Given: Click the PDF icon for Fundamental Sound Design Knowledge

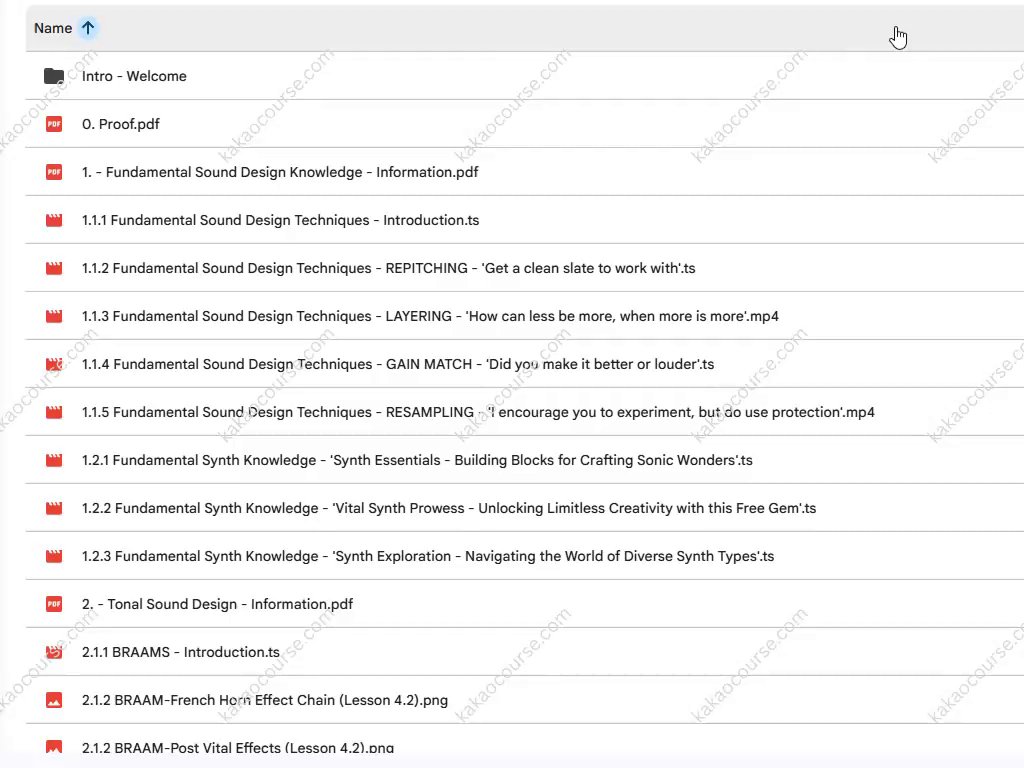Looking at the screenshot, I should [54, 172].
